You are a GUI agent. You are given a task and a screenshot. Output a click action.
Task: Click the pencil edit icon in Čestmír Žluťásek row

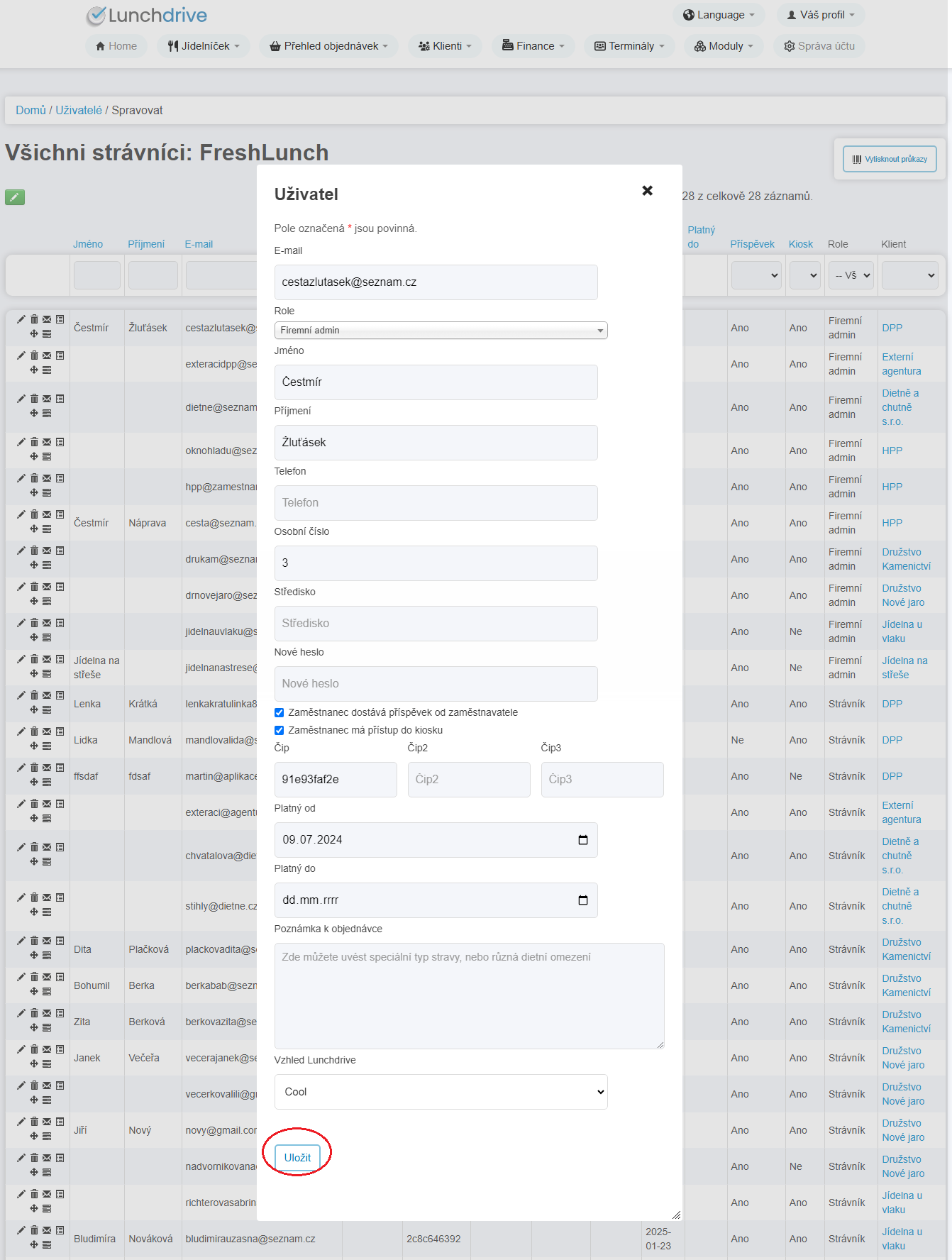tap(21, 319)
